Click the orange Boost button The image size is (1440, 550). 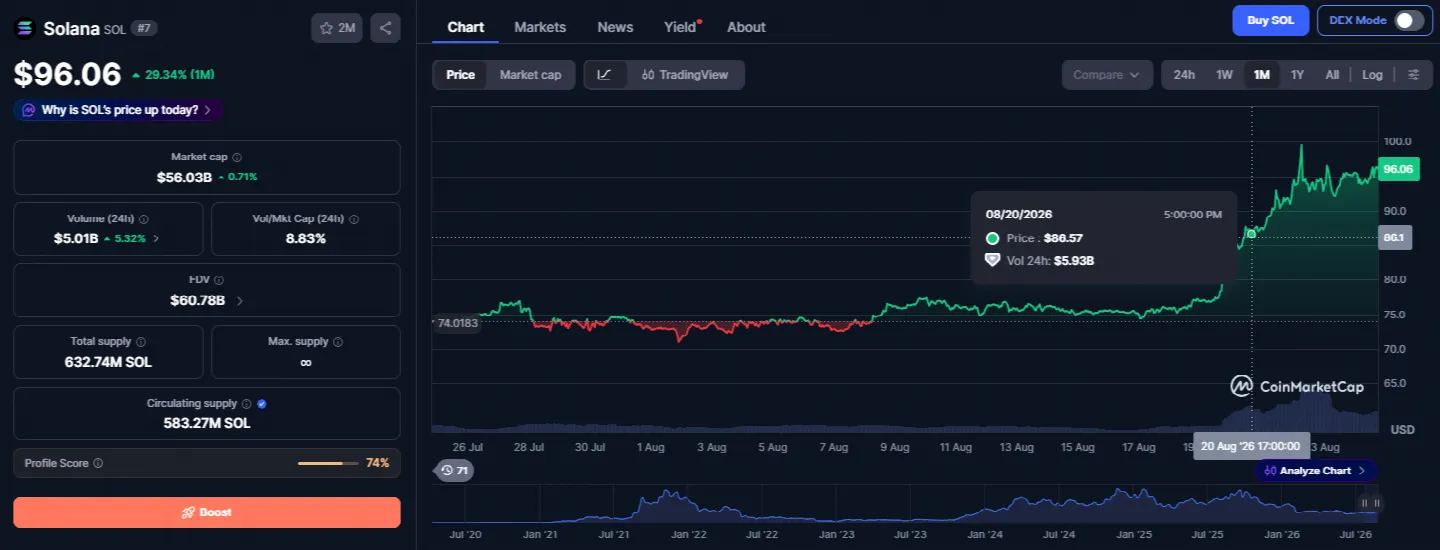point(207,512)
